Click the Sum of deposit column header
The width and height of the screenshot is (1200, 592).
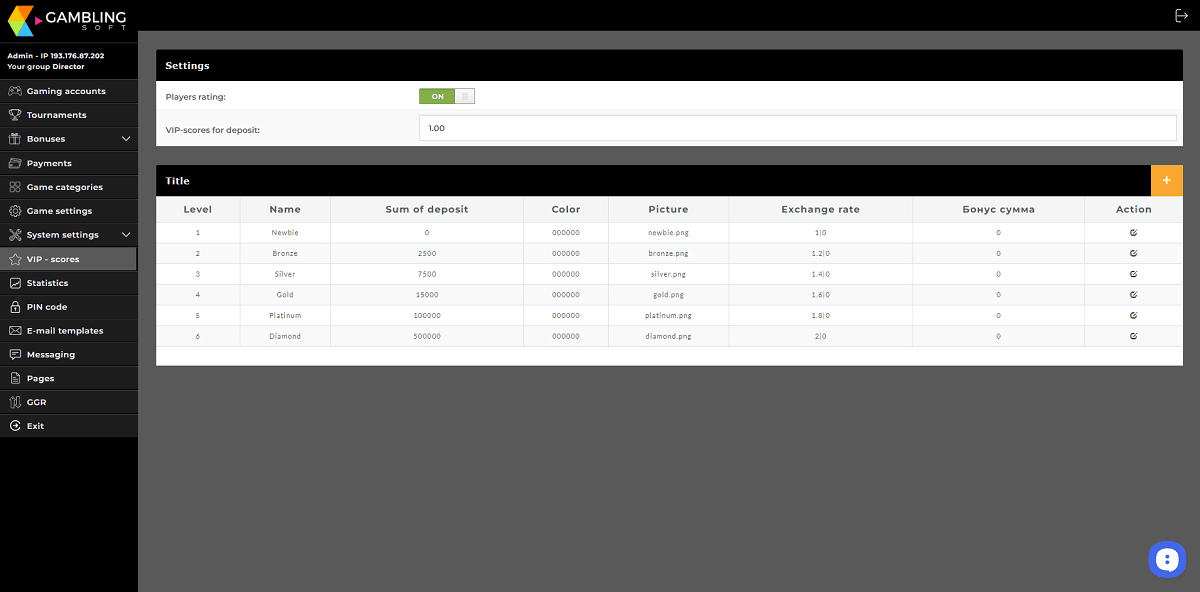[427, 209]
